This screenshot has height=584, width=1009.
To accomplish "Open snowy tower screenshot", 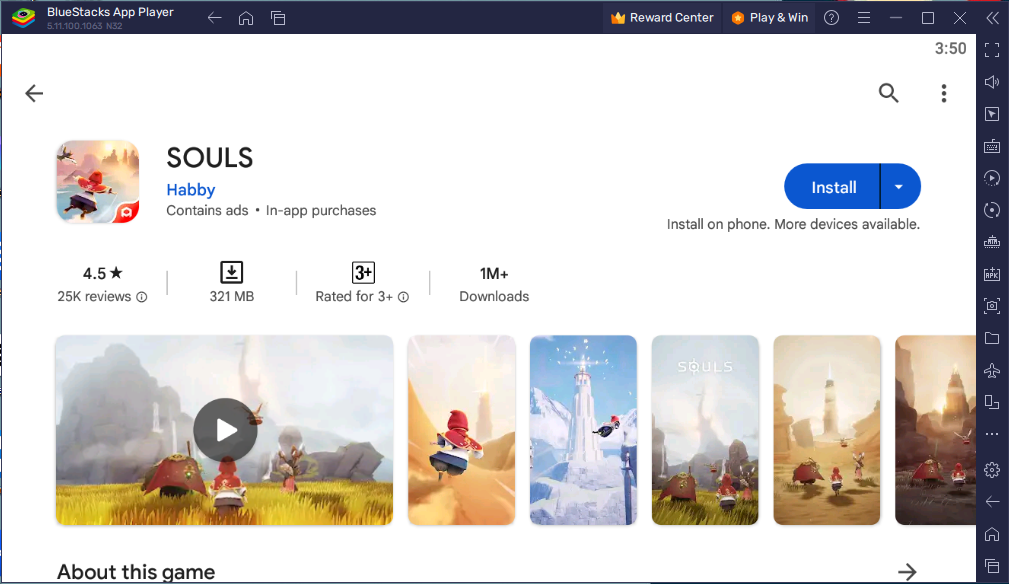I will pos(583,430).
